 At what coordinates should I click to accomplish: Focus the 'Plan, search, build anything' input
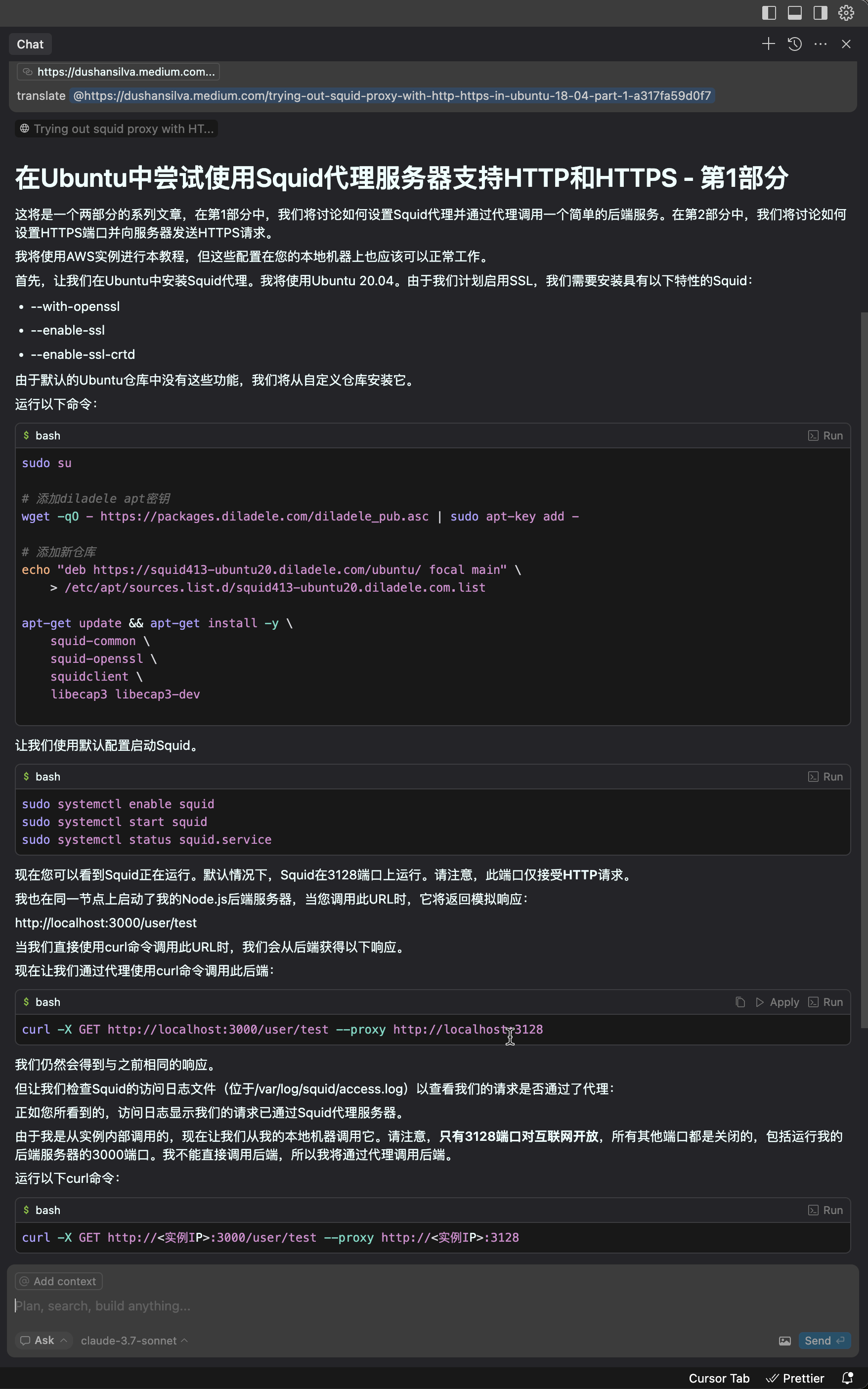433,1306
